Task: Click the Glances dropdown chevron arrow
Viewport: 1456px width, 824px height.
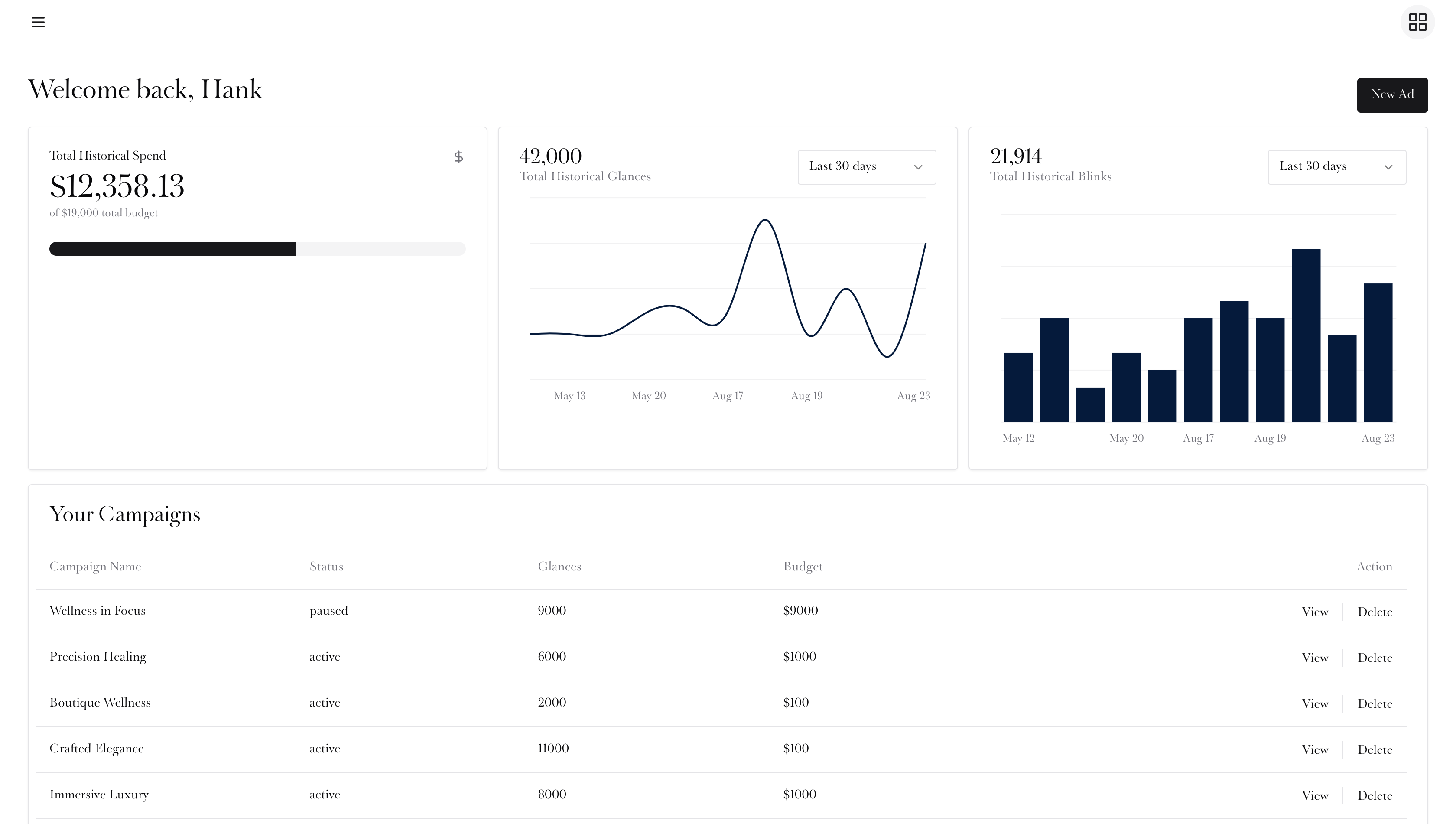Action: point(917,167)
